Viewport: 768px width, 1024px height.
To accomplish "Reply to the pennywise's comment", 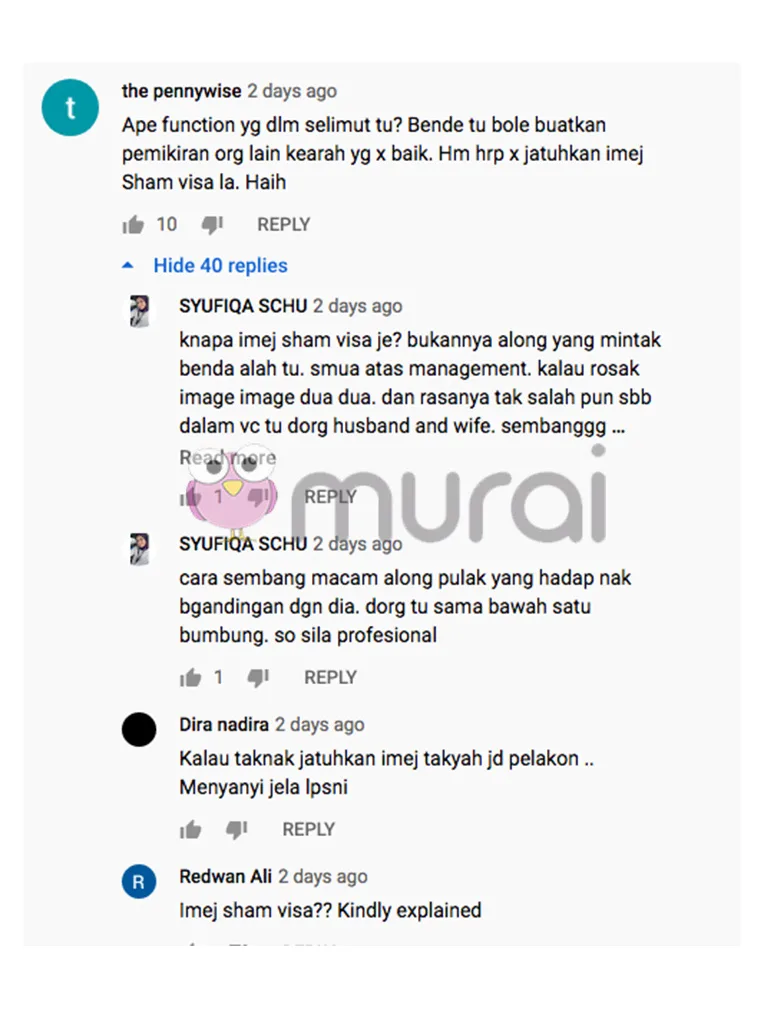I will click(283, 225).
